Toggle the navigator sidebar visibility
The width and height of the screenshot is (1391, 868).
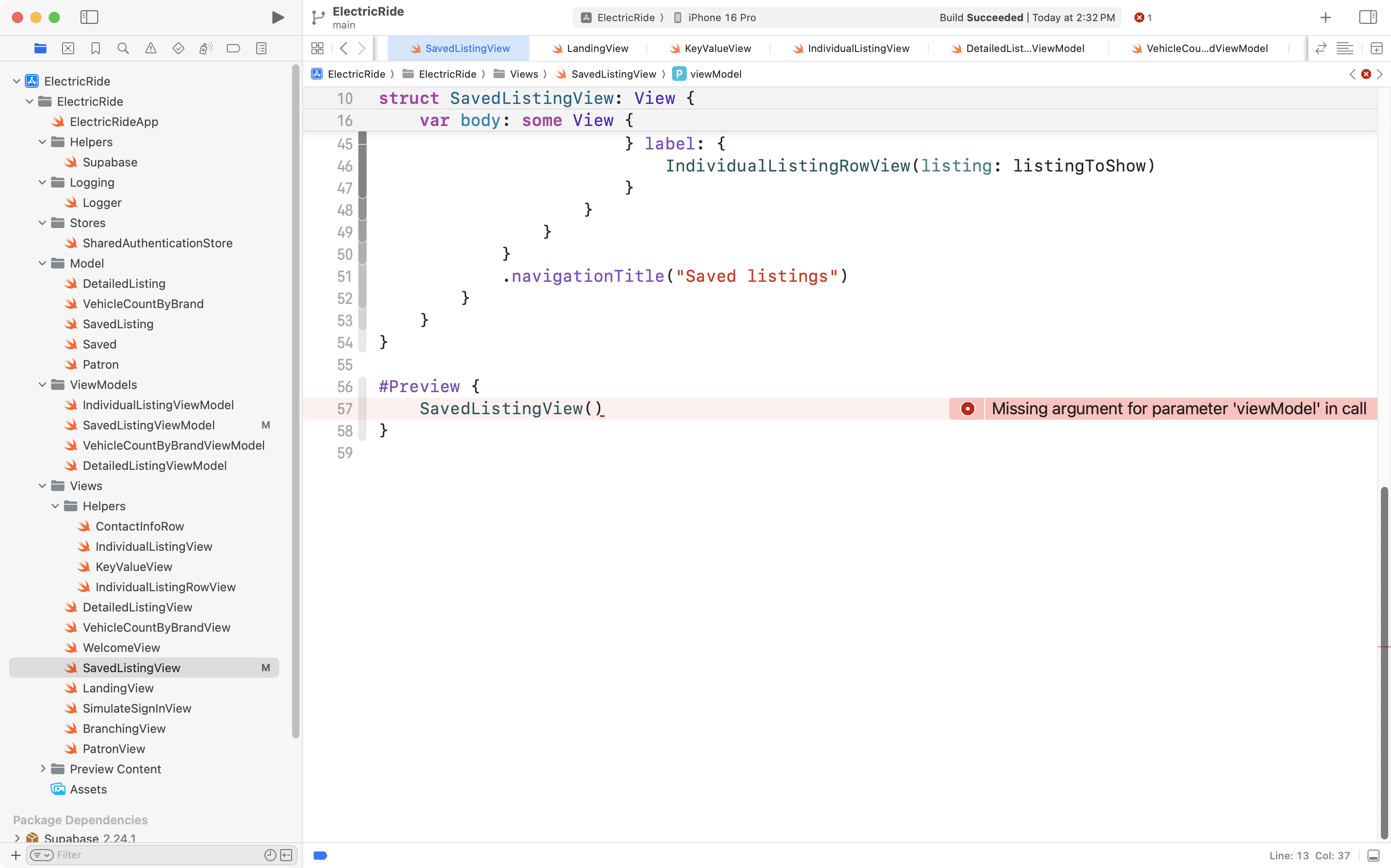tap(89, 17)
